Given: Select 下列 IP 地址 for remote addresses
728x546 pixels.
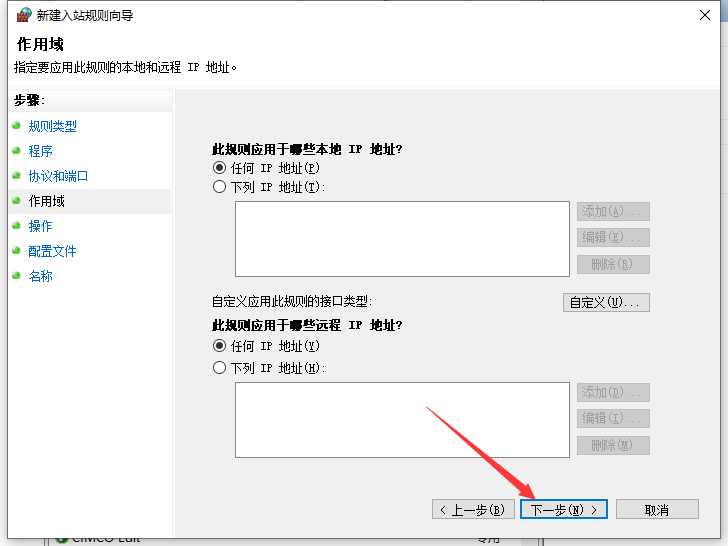Looking at the screenshot, I should tap(220, 368).
